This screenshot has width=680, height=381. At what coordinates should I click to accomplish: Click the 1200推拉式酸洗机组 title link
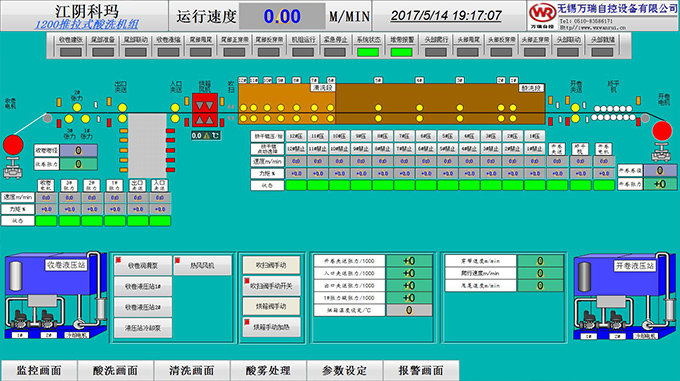[86, 24]
